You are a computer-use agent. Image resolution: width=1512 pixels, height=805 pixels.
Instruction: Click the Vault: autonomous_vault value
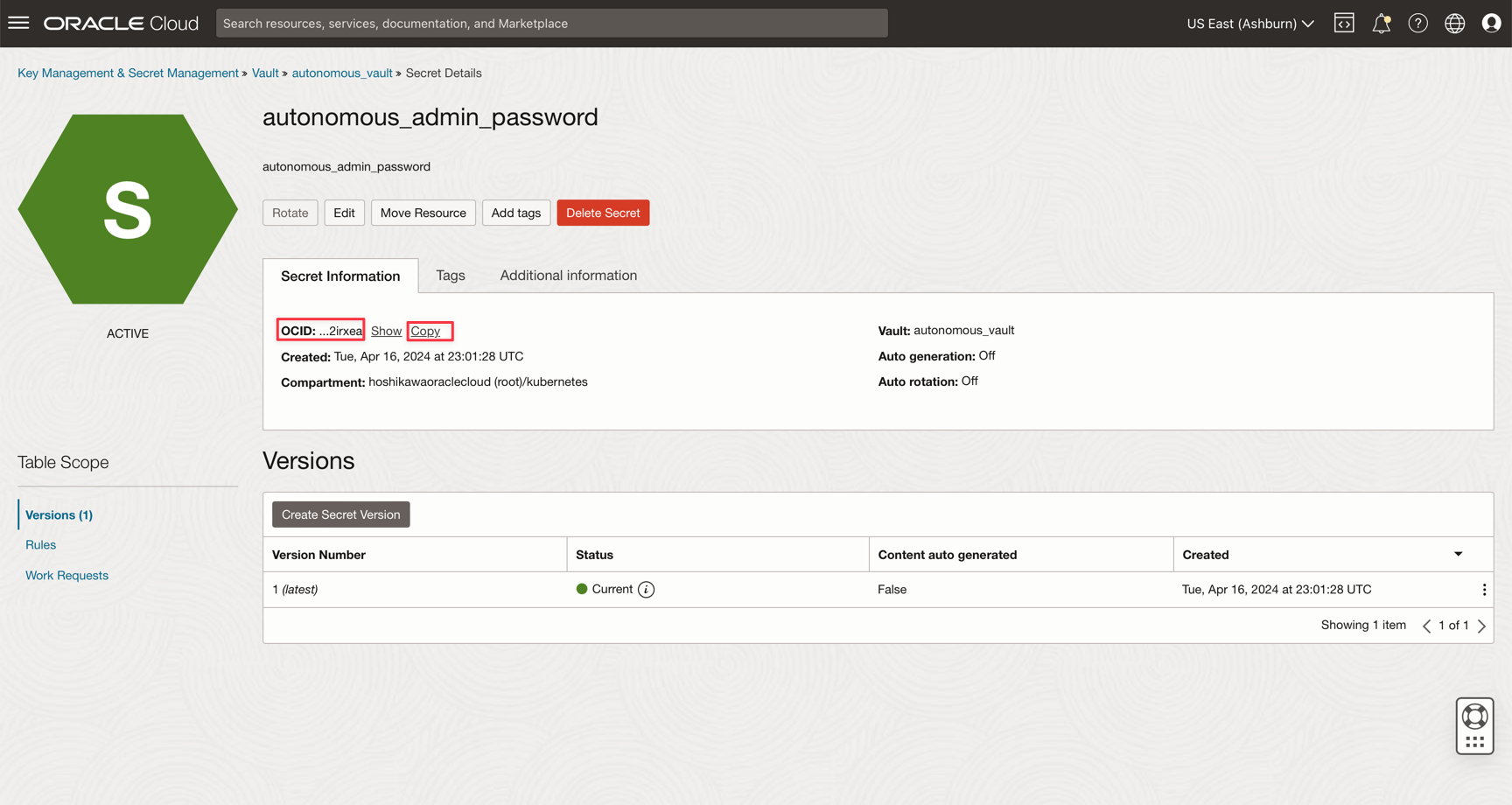click(963, 330)
